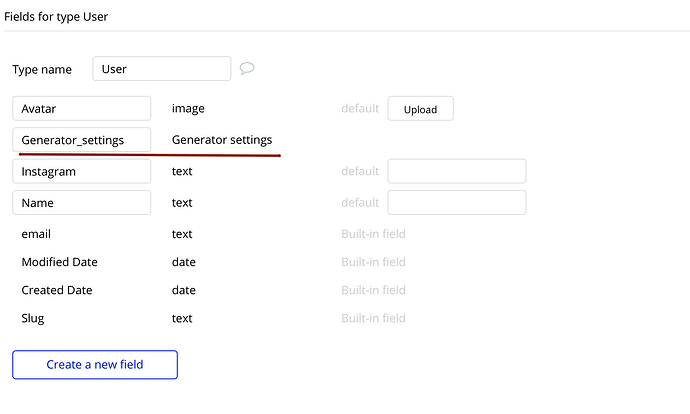Click the Generator settings field type label
Screen dimensions: 690x414
(221, 140)
